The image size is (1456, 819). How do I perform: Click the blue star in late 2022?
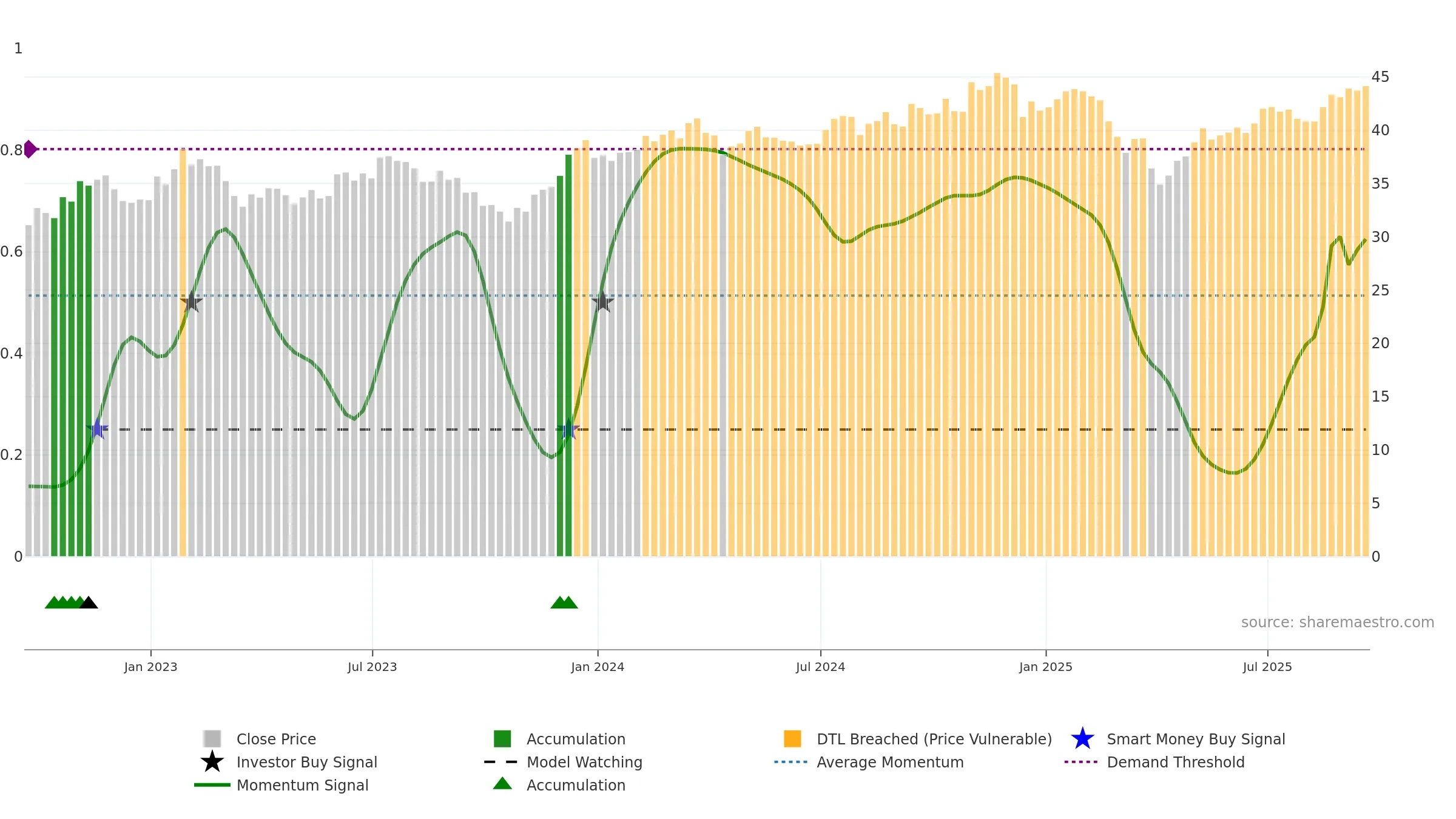(97, 429)
